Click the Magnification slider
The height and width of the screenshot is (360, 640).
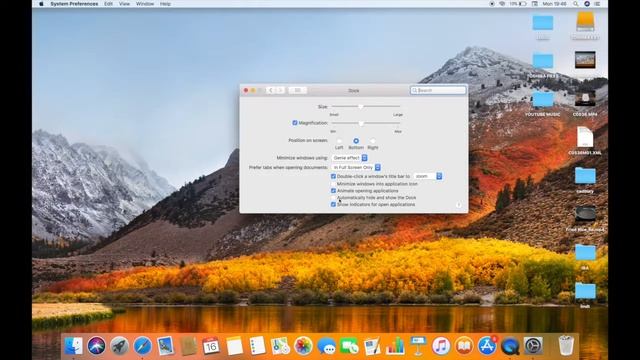366,123
